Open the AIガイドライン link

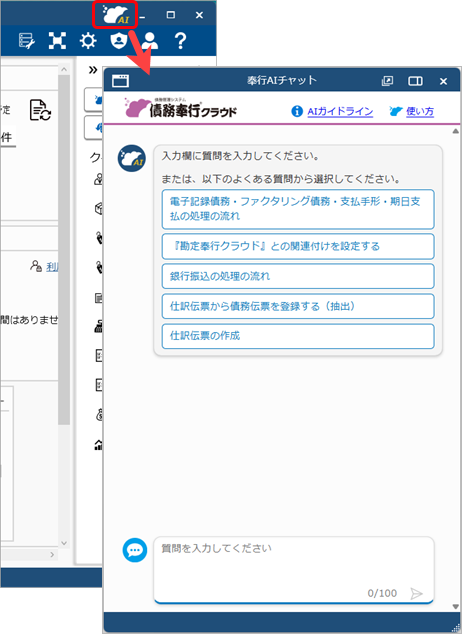tap(340, 111)
